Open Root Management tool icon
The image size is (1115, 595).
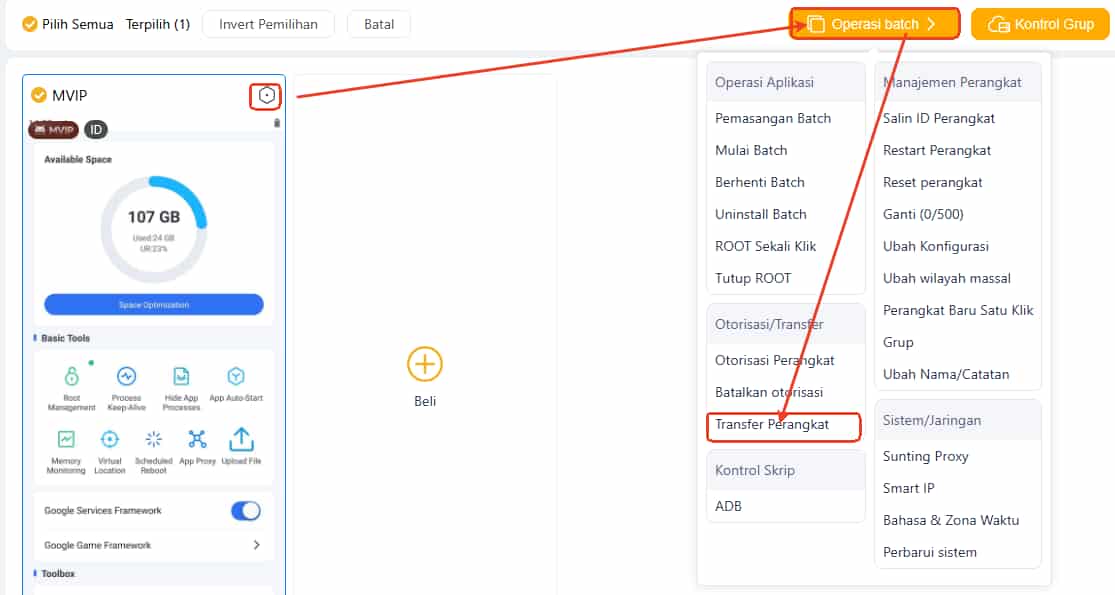pos(71,377)
